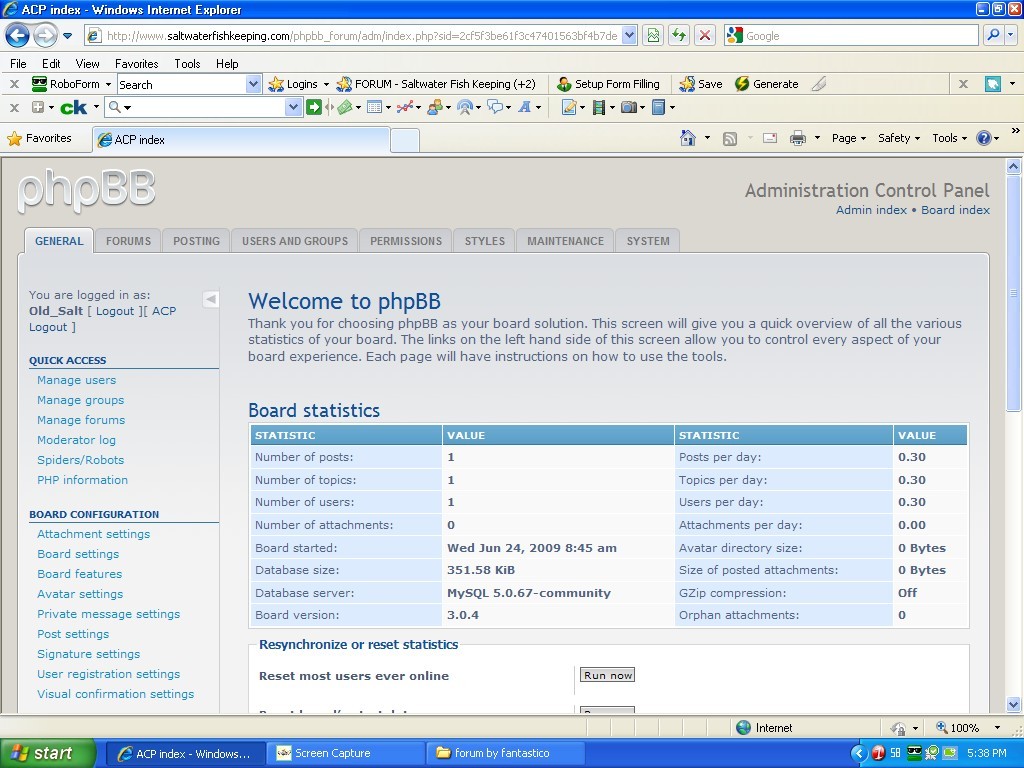Click the RoboForm Save button
The image size is (1024, 768).
click(x=701, y=84)
